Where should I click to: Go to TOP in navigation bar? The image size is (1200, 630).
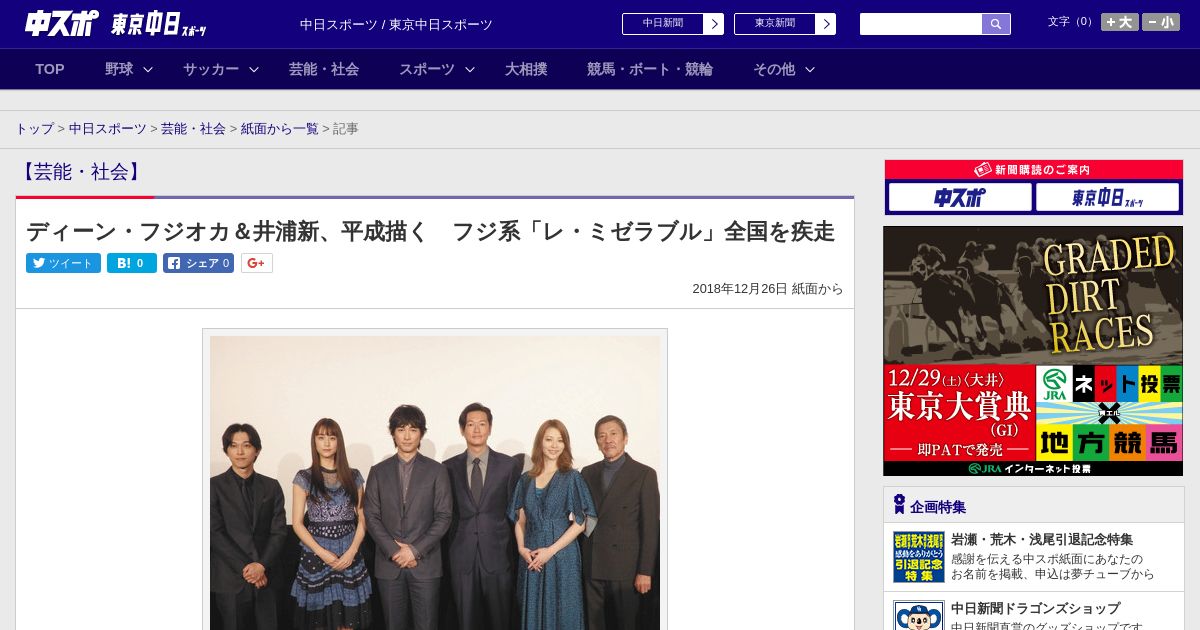pos(50,69)
